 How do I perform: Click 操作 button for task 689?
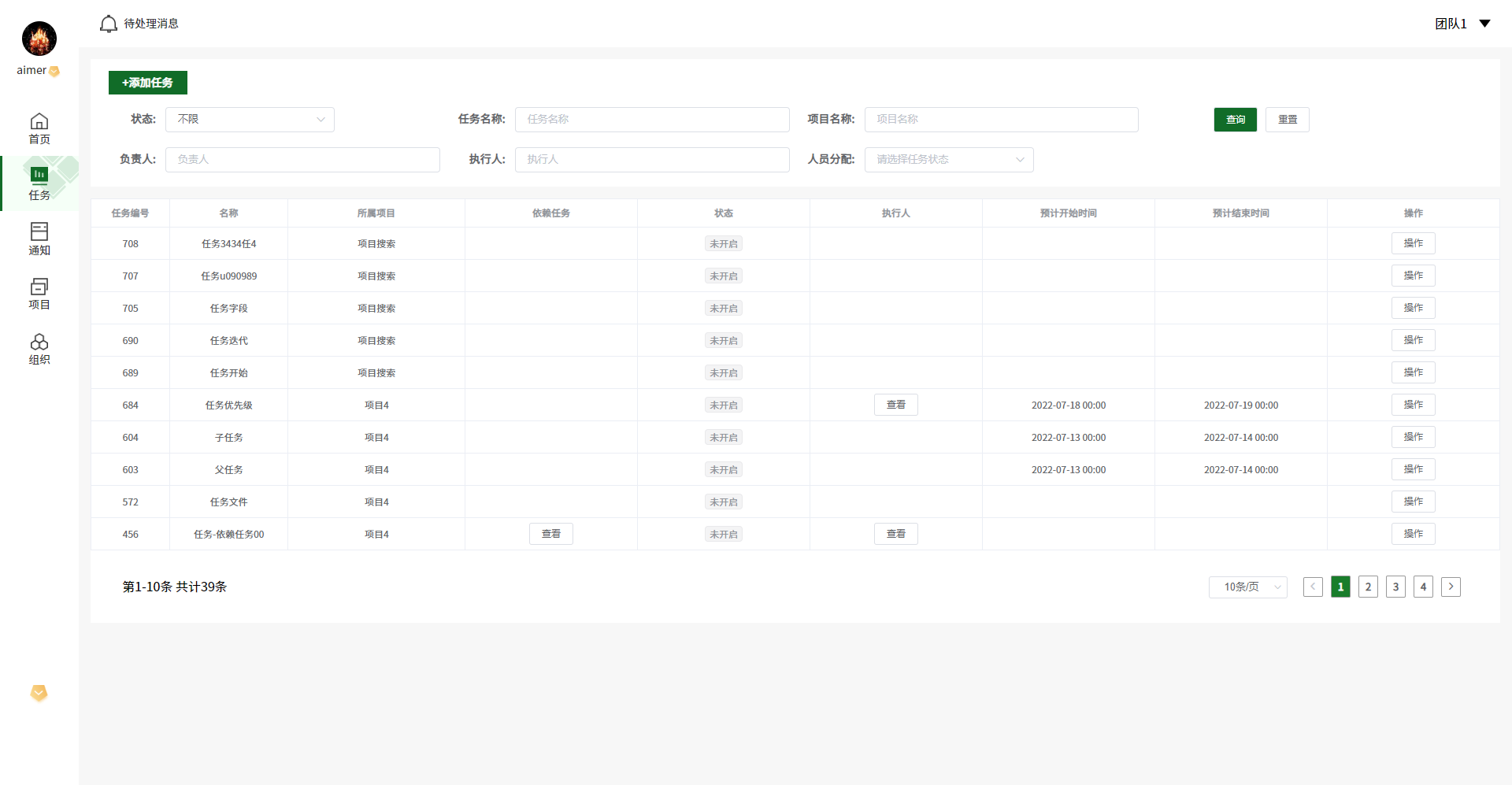1414,372
